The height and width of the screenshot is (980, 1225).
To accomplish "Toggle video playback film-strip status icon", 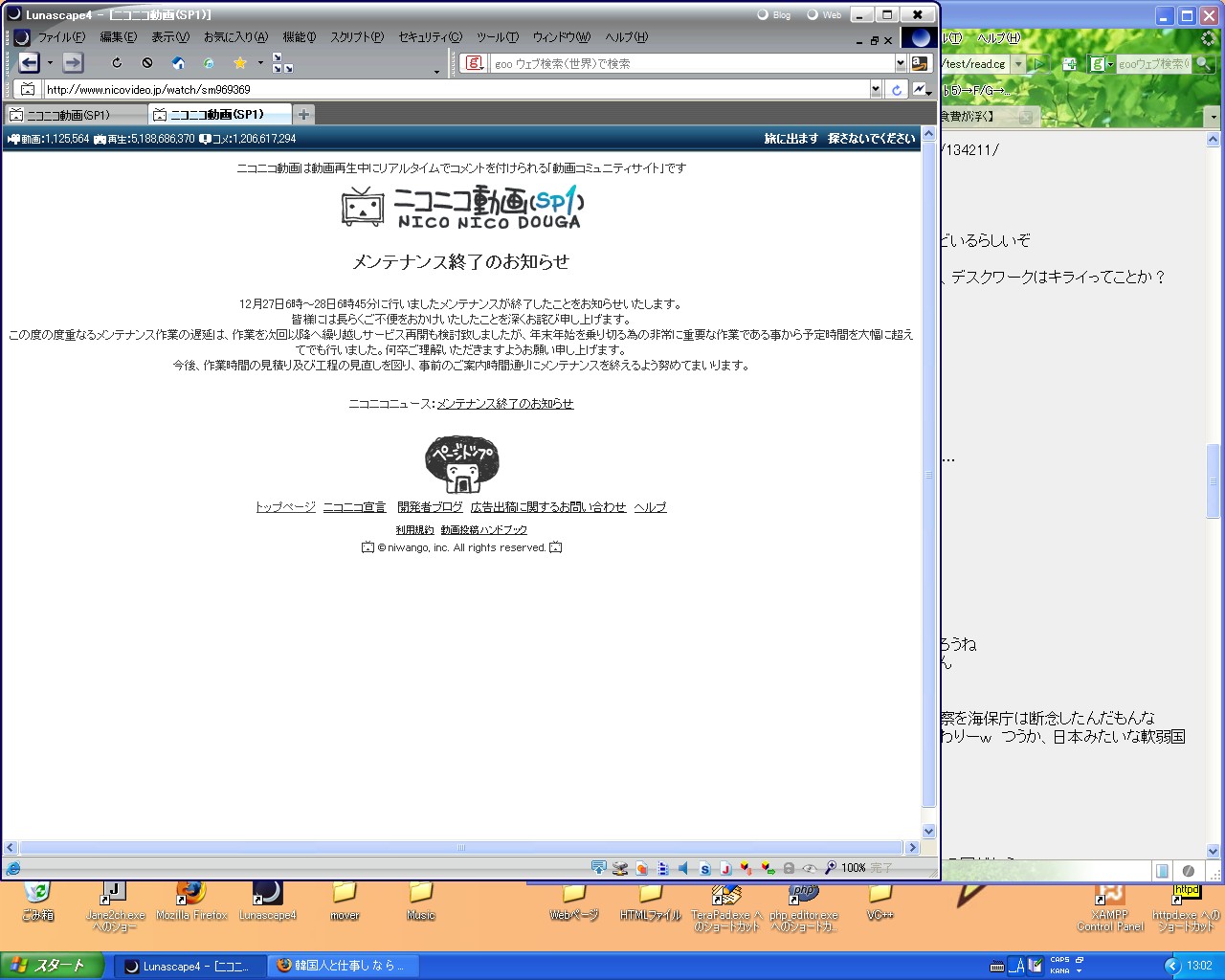I will pyautogui.click(x=662, y=868).
